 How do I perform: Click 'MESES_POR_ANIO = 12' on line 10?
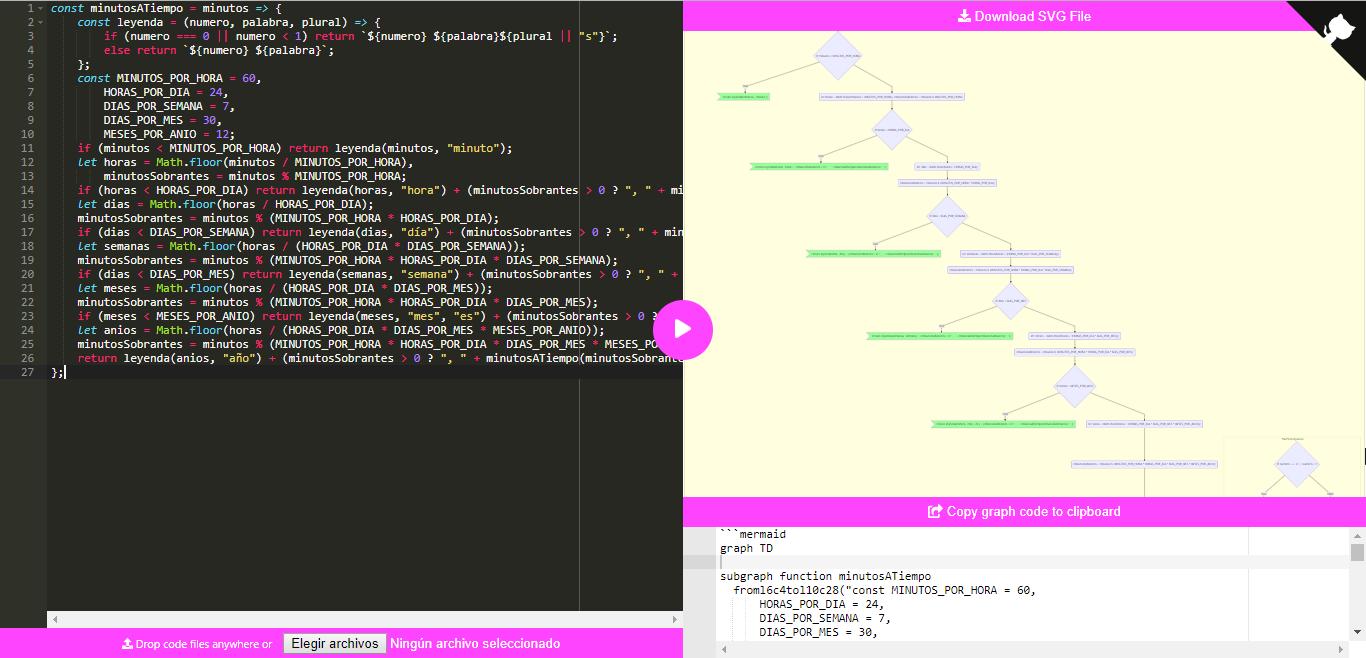(169, 134)
